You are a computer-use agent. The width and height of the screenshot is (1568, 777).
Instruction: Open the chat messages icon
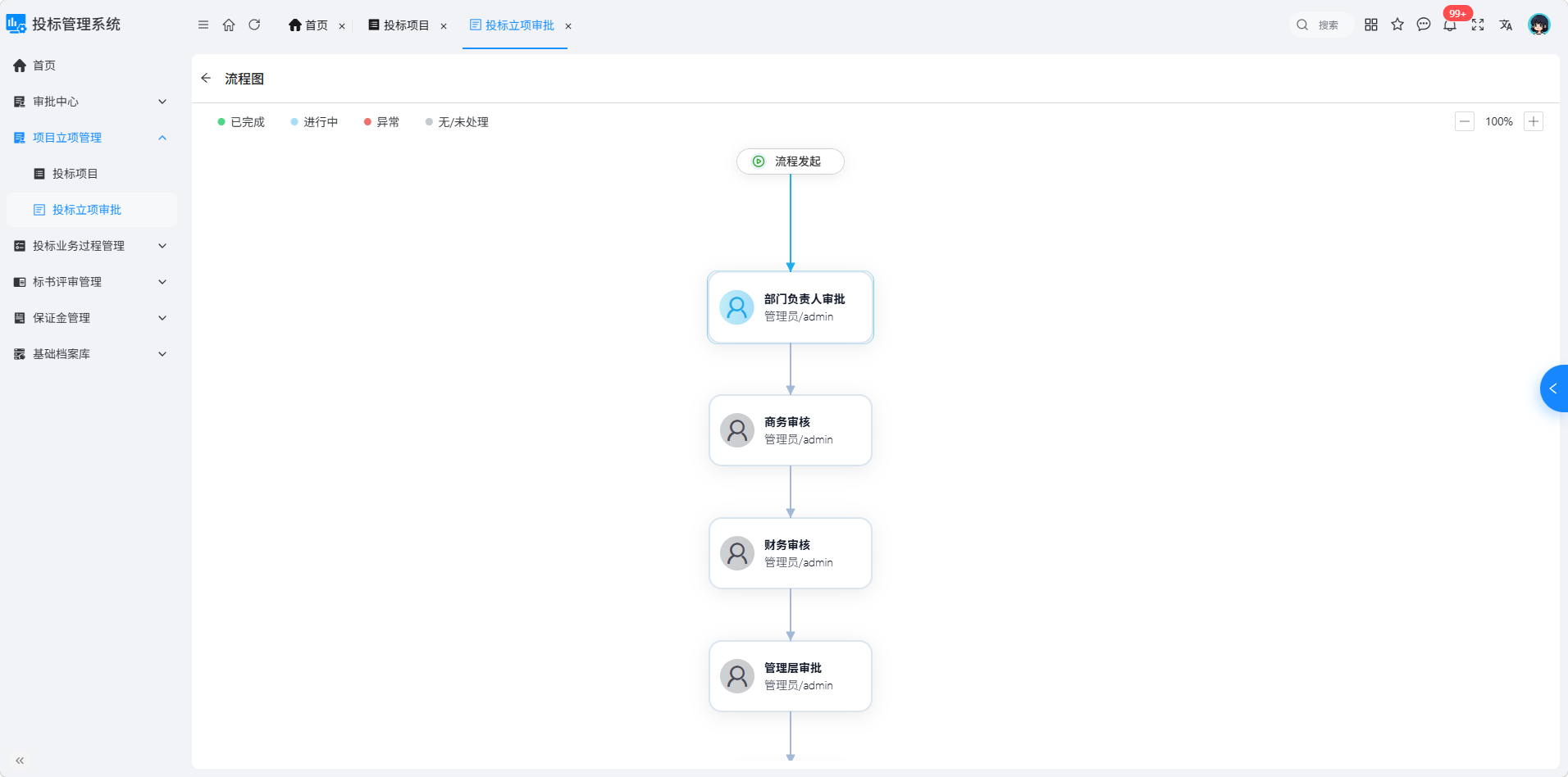pos(1424,25)
